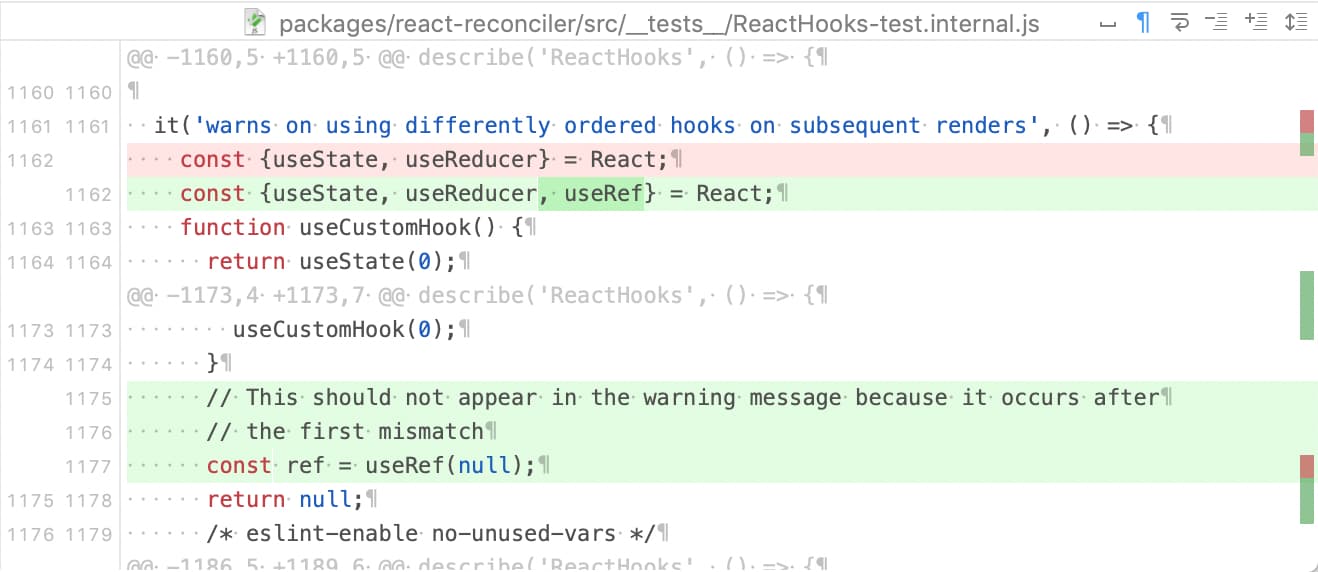The width and height of the screenshot is (1318, 572).
Task: Click the decrease context lines icon
Action: click(1217, 22)
